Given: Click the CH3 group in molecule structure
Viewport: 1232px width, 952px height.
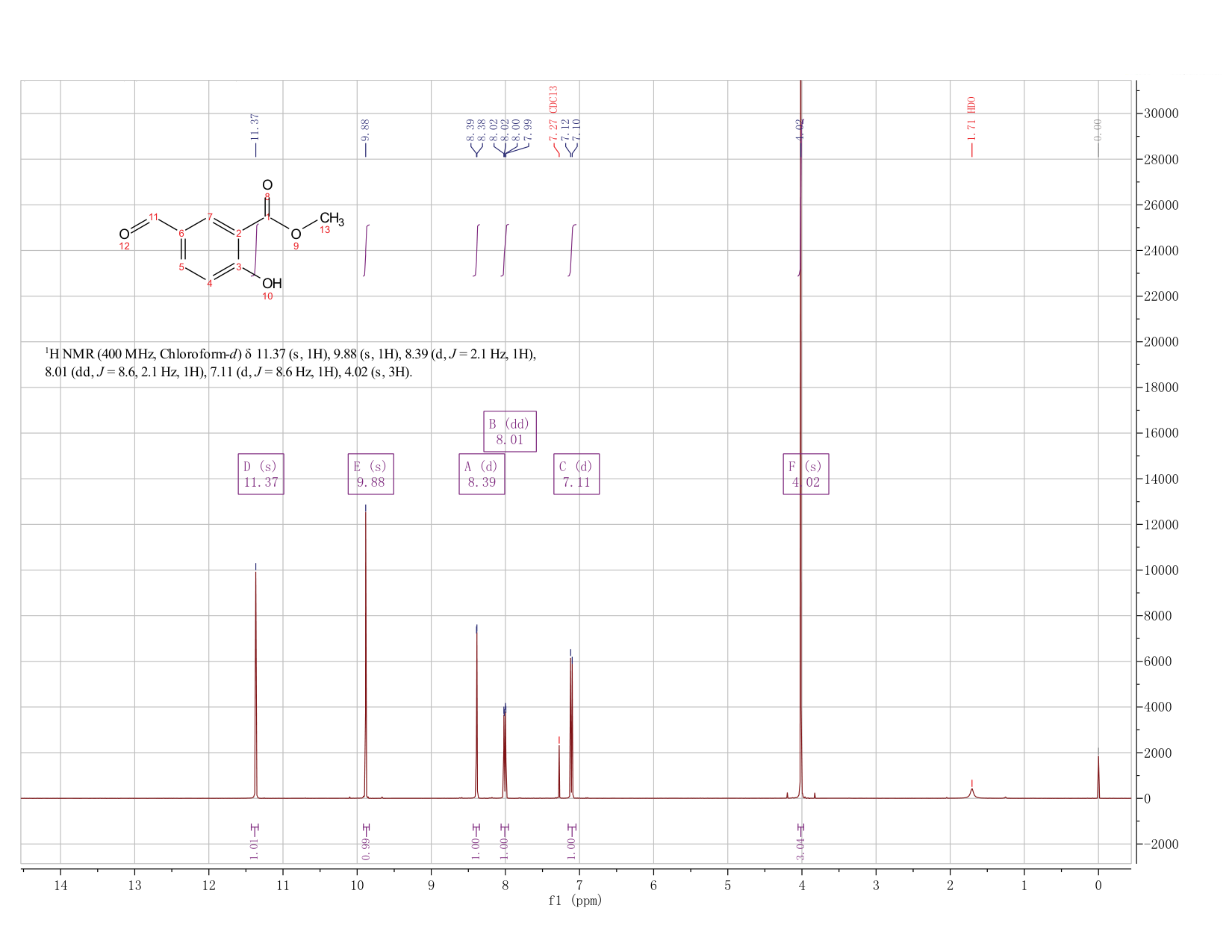Looking at the screenshot, I should (x=332, y=220).
